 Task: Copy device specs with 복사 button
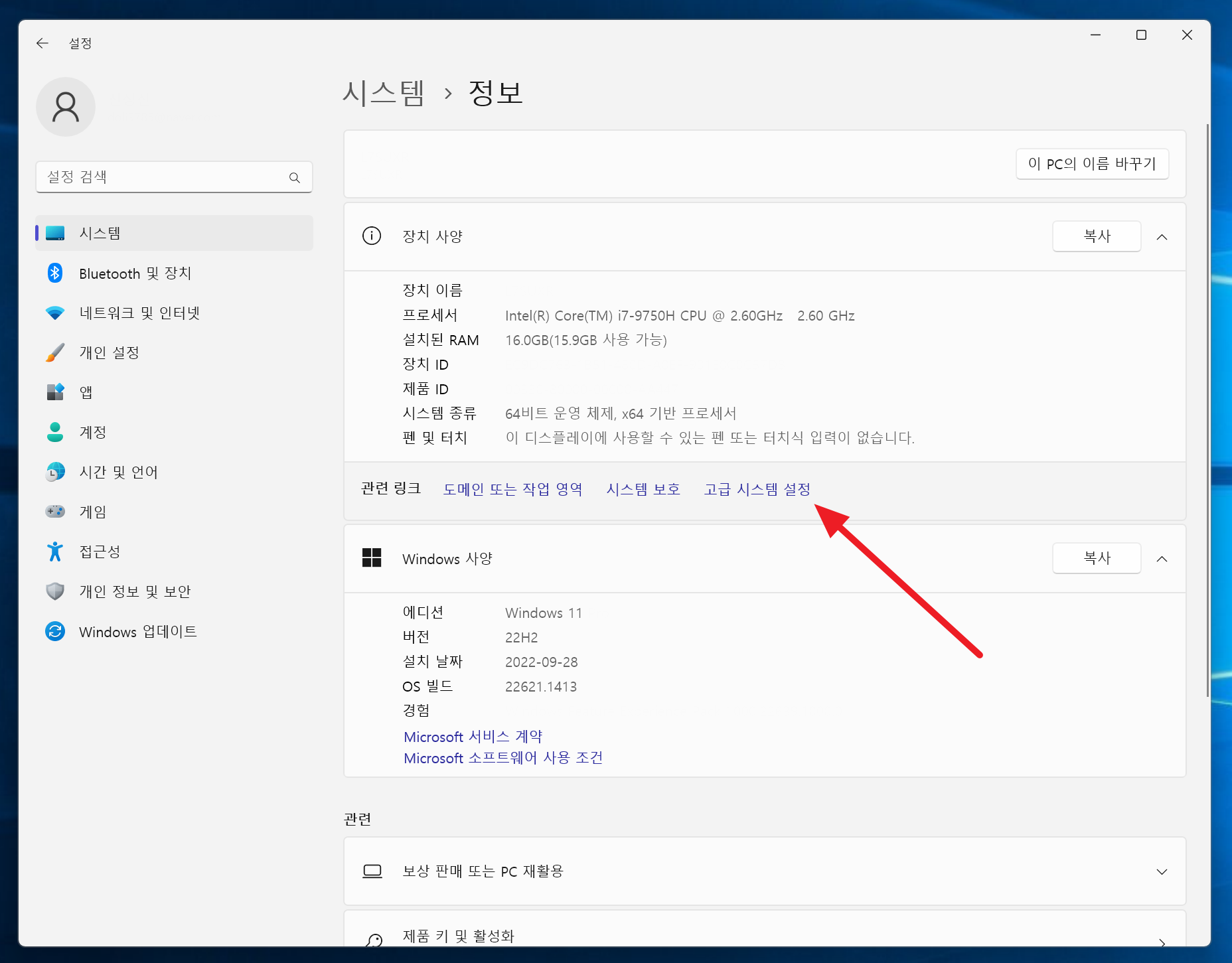pos(1097,236)
